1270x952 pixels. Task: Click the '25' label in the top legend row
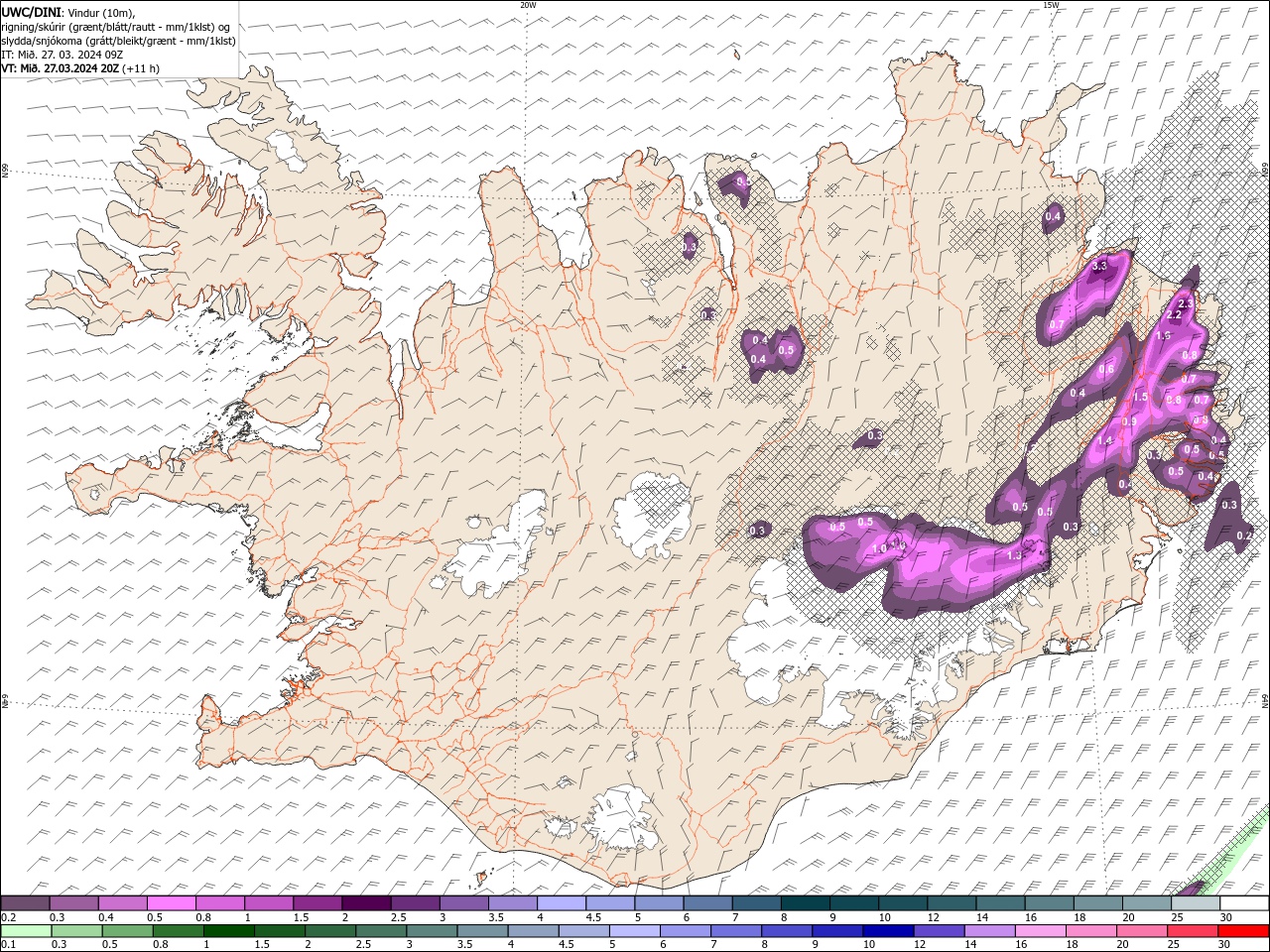pyautogui.click(x=1177, y=917)
